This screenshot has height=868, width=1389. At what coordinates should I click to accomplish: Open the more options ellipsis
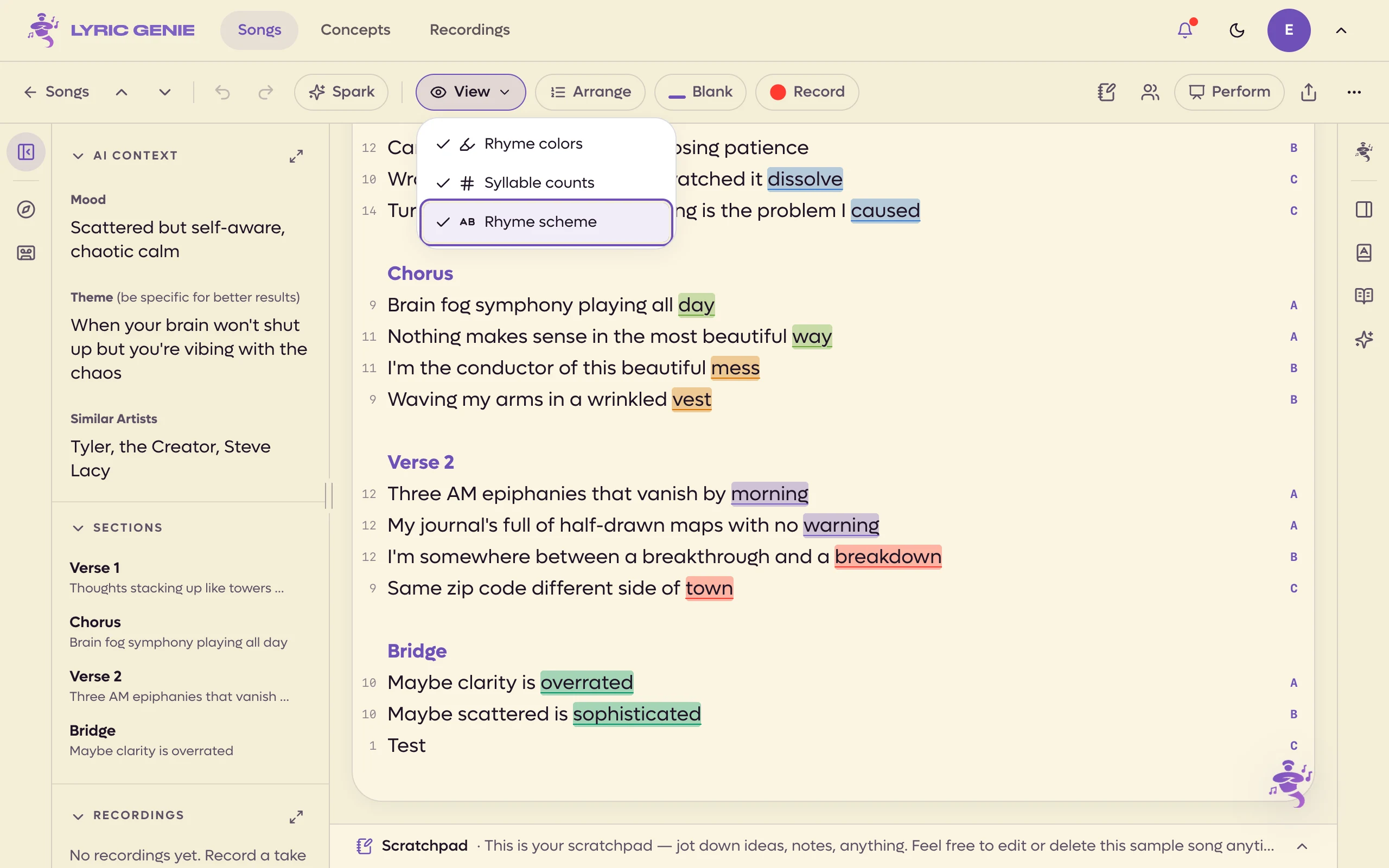pyautogui.click(x=1354, y=92)
